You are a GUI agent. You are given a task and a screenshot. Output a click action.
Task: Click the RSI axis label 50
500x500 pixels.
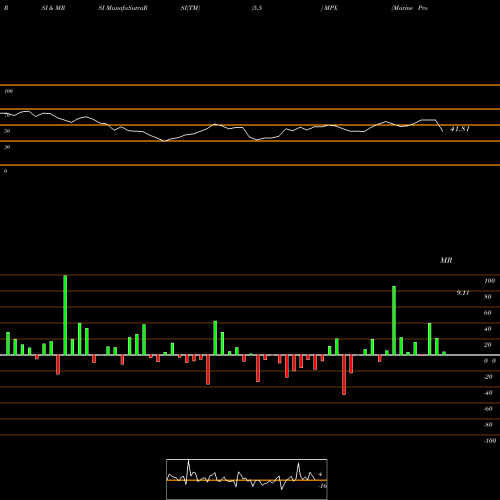pyautogui.click(x=7, y=131)
